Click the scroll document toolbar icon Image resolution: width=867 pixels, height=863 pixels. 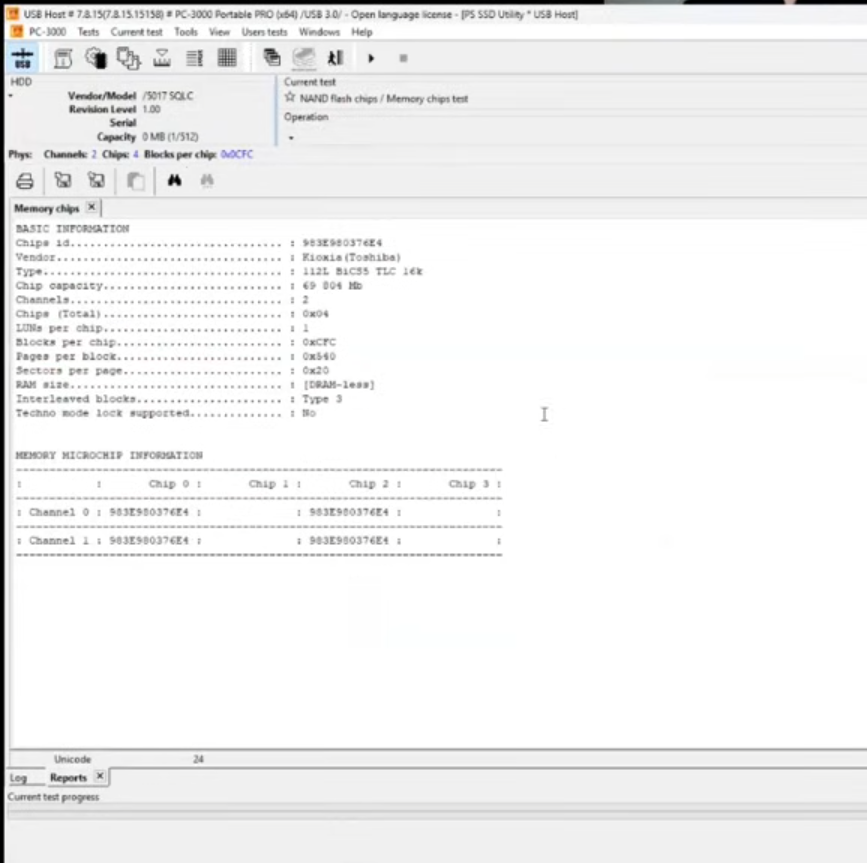tap(62, 58)
